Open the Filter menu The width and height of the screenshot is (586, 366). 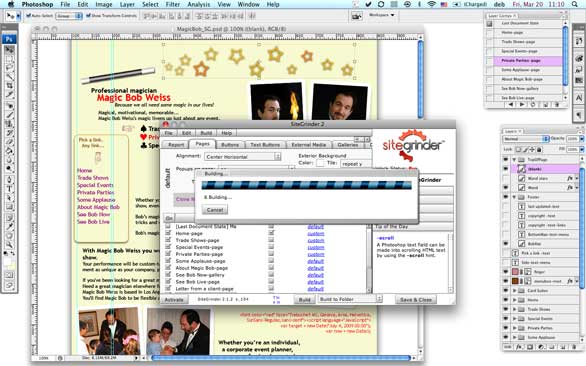[x=173, y=4]
